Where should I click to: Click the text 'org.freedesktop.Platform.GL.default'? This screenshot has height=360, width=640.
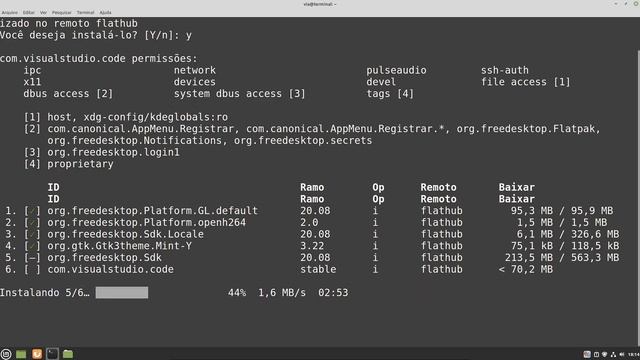pos(153,211)
